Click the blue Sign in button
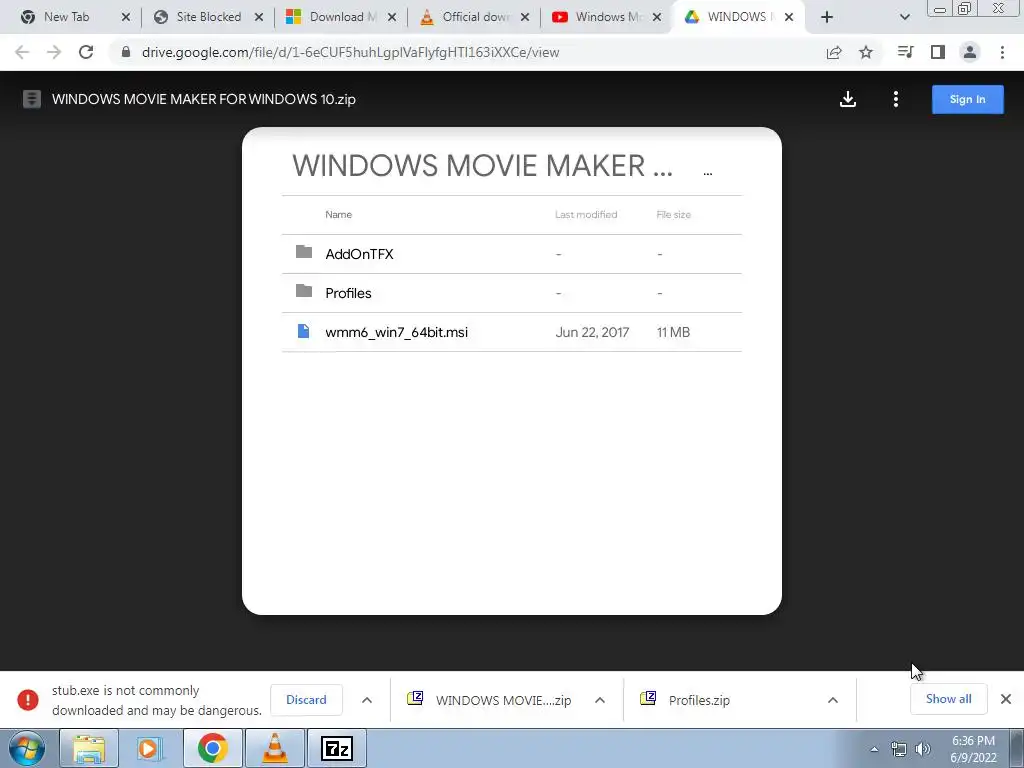This screenshot has height=768, width=1024. pos(967,99)
